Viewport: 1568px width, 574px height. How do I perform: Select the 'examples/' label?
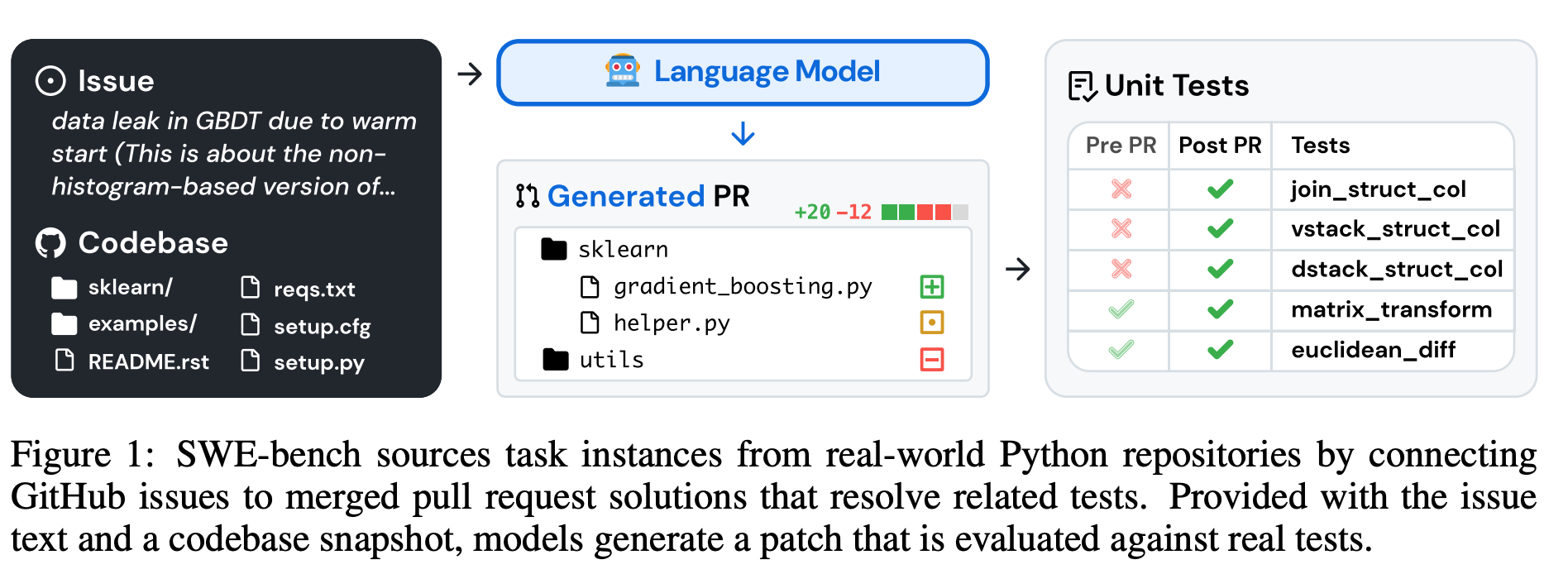click(142, 323)
